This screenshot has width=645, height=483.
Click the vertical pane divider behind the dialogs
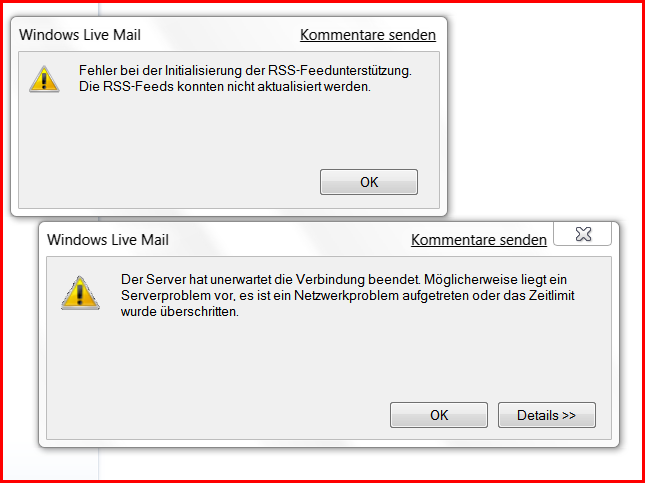tap(99, 465)
